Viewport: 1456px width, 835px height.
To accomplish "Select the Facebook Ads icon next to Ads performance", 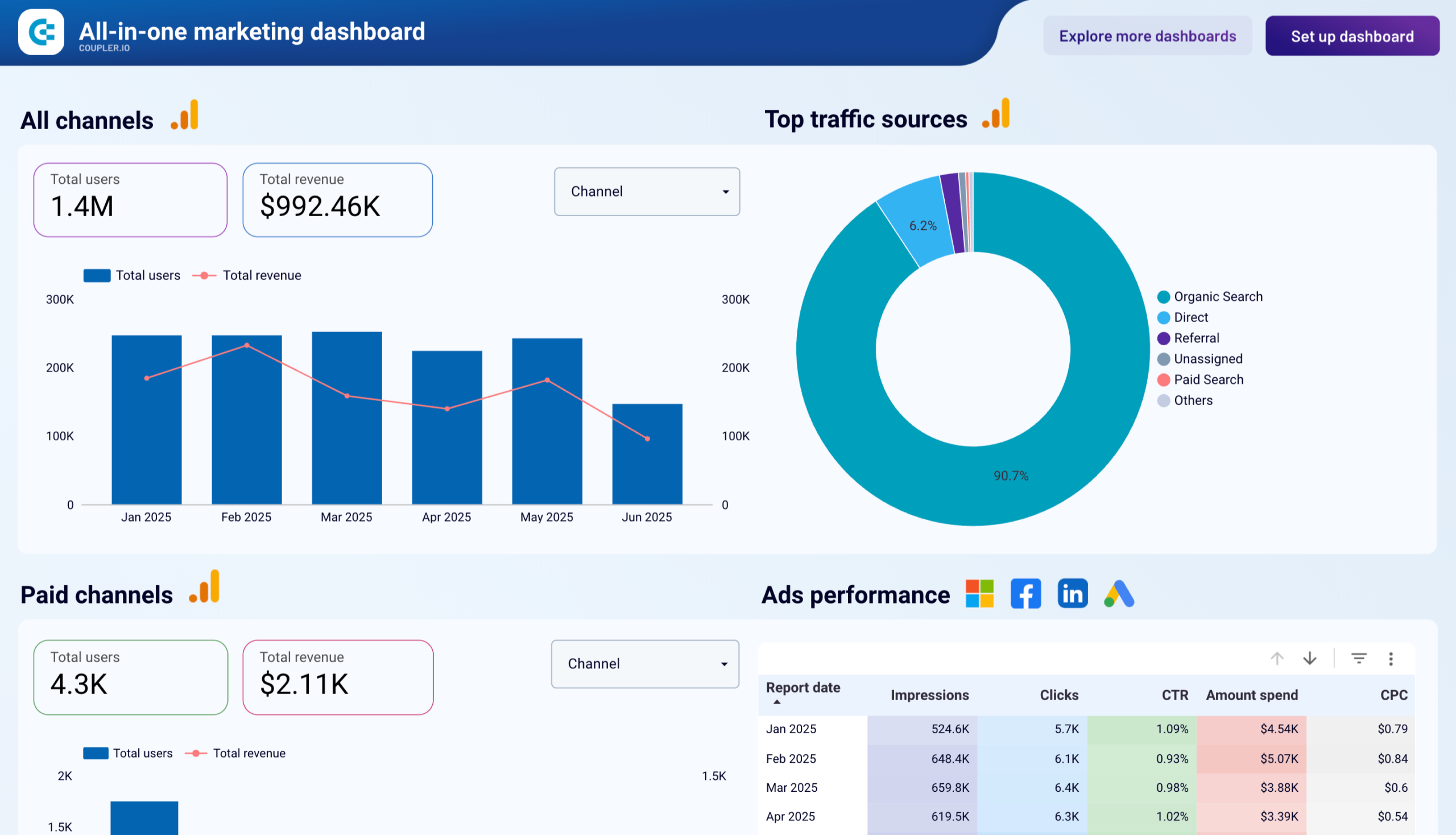I will click(x=1025, y=594).
